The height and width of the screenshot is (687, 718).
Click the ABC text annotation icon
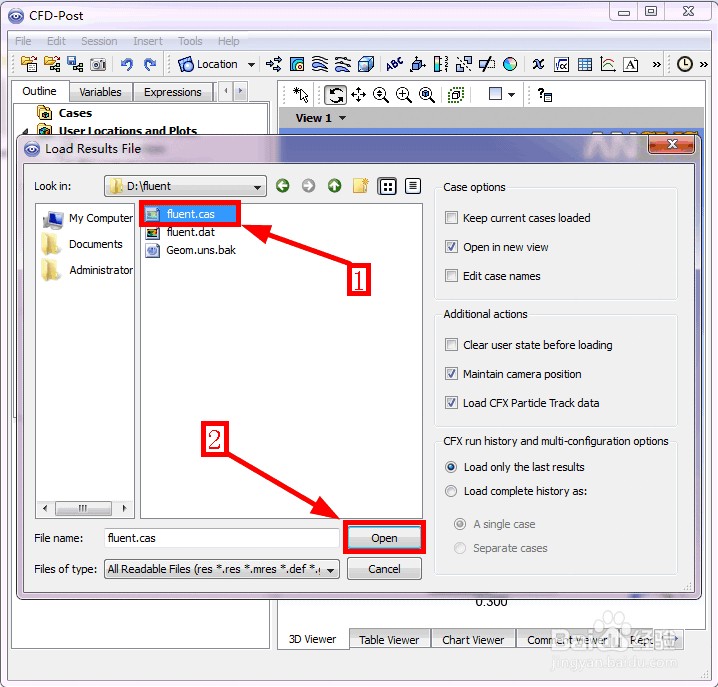[x=394, y=65]
